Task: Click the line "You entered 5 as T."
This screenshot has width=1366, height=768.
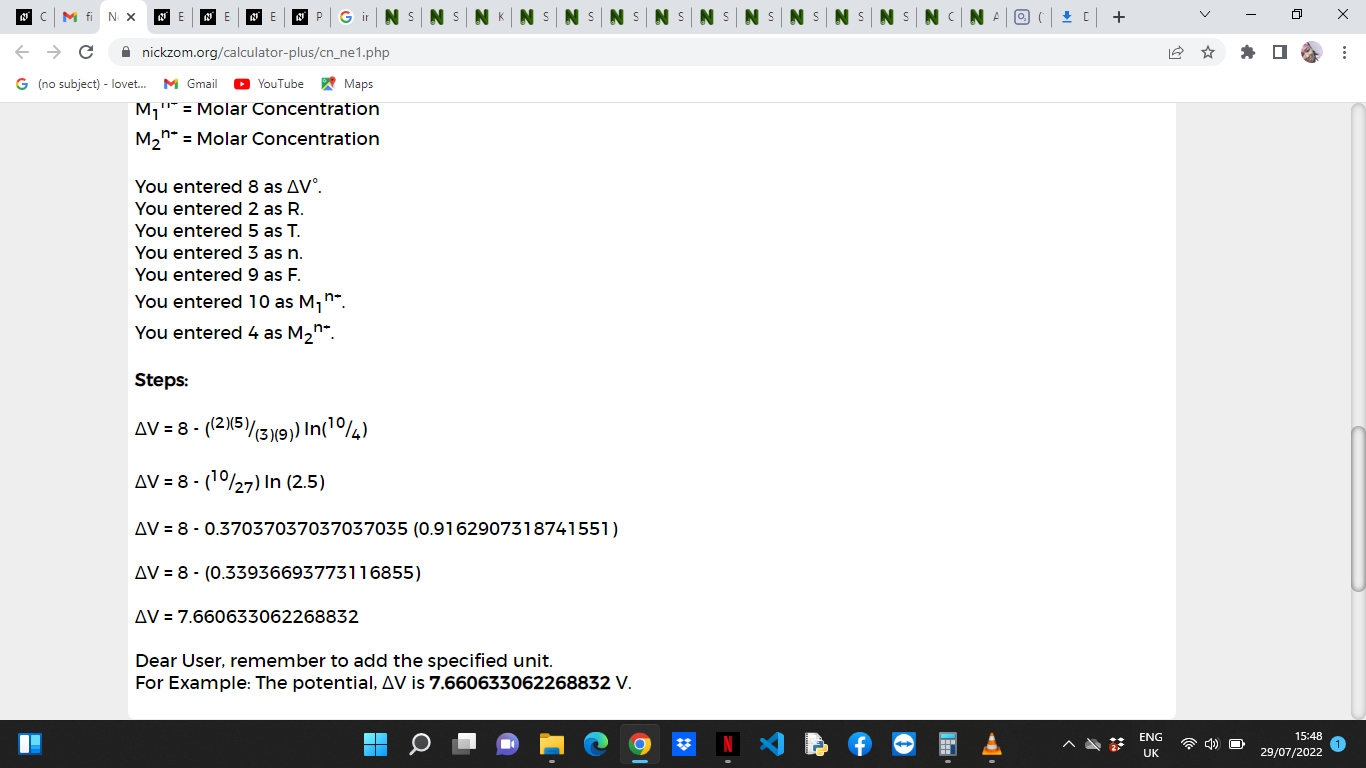Action: 218,231
